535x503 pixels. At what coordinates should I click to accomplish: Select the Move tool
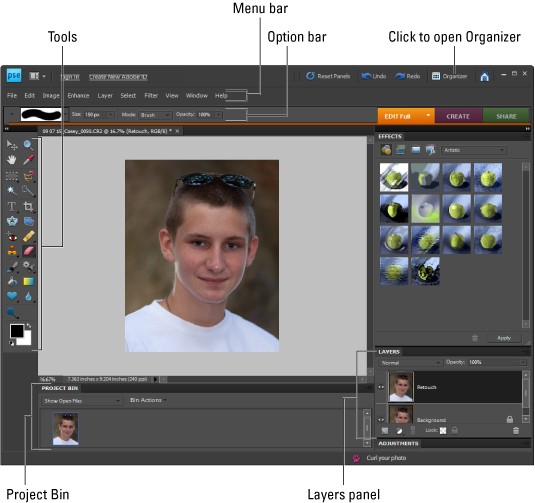pyautogui.click(x=12, y=145)
